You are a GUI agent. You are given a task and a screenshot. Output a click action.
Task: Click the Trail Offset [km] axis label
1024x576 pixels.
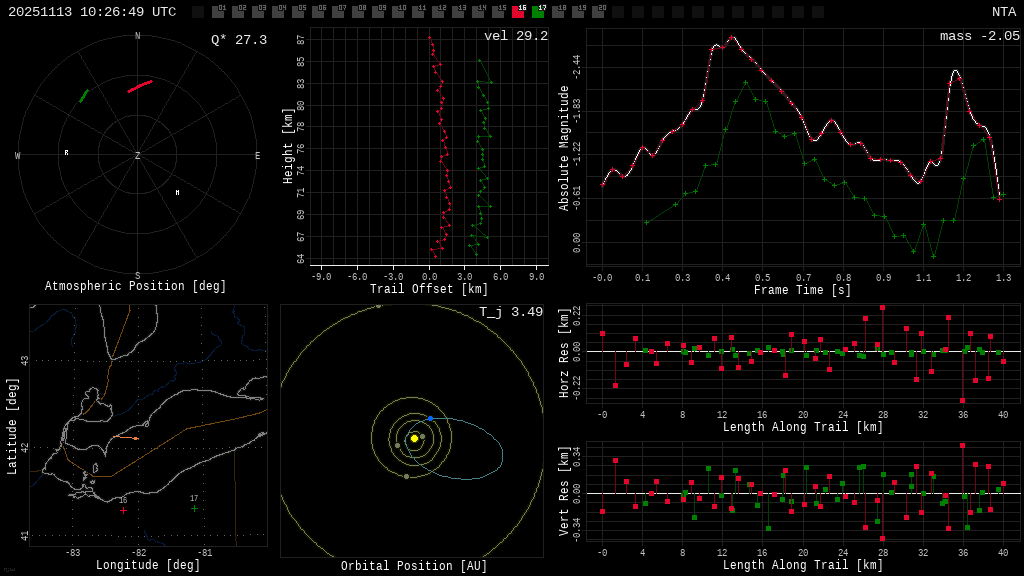tap(428, 289)
